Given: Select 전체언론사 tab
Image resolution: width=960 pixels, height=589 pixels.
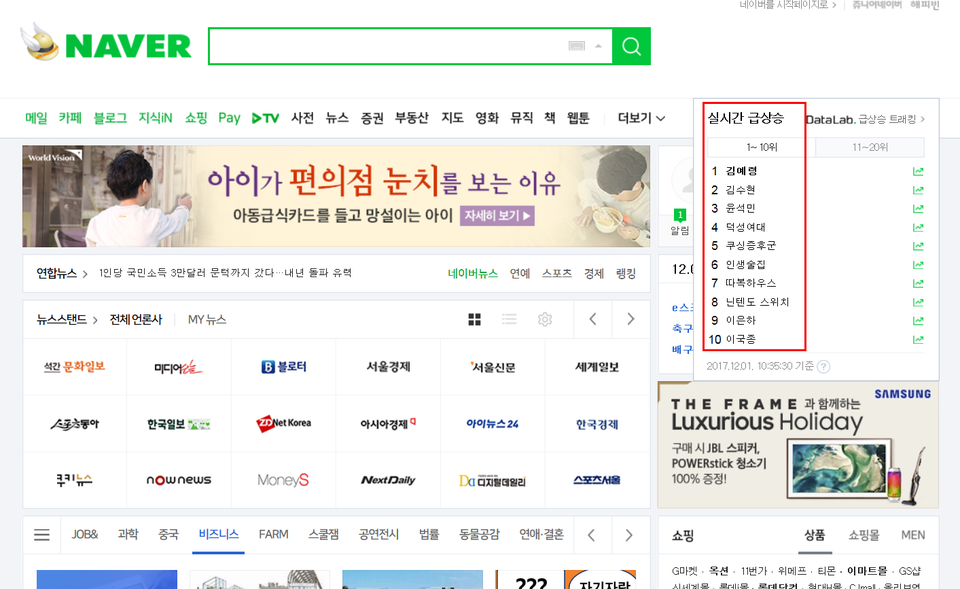Looking at the screenshot, I should pyautogui.click(x=136, y=320).
